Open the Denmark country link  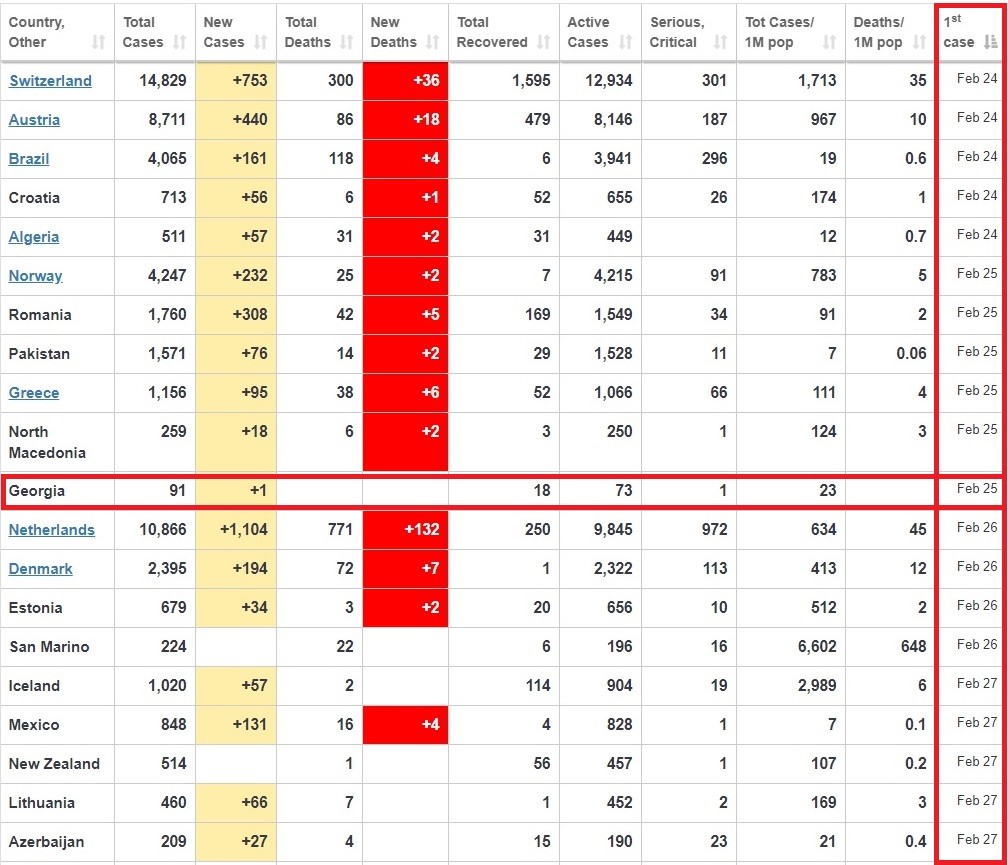click(x=40, y=569)
